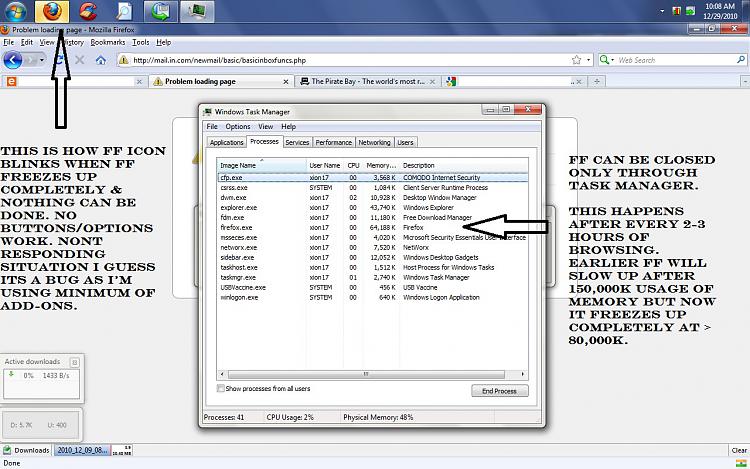The height and width of the screenshot is (469, 750).
Task: Select the winlogon.exe process row
Action: (373, 297)
